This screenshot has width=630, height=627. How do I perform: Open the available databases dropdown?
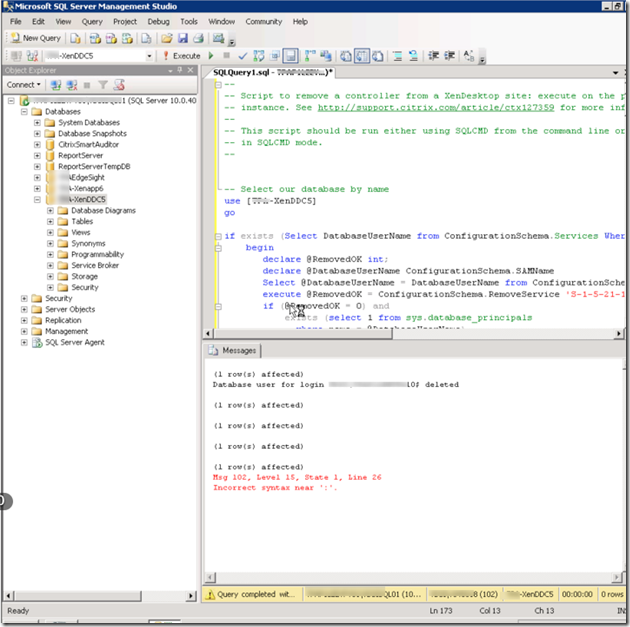(148, 56)
